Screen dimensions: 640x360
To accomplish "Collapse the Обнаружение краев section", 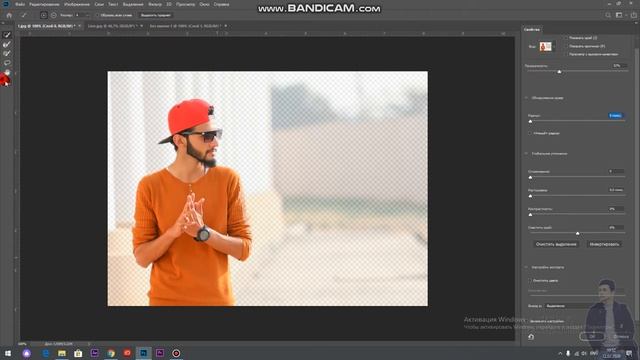I will click(x=526, y=98).
